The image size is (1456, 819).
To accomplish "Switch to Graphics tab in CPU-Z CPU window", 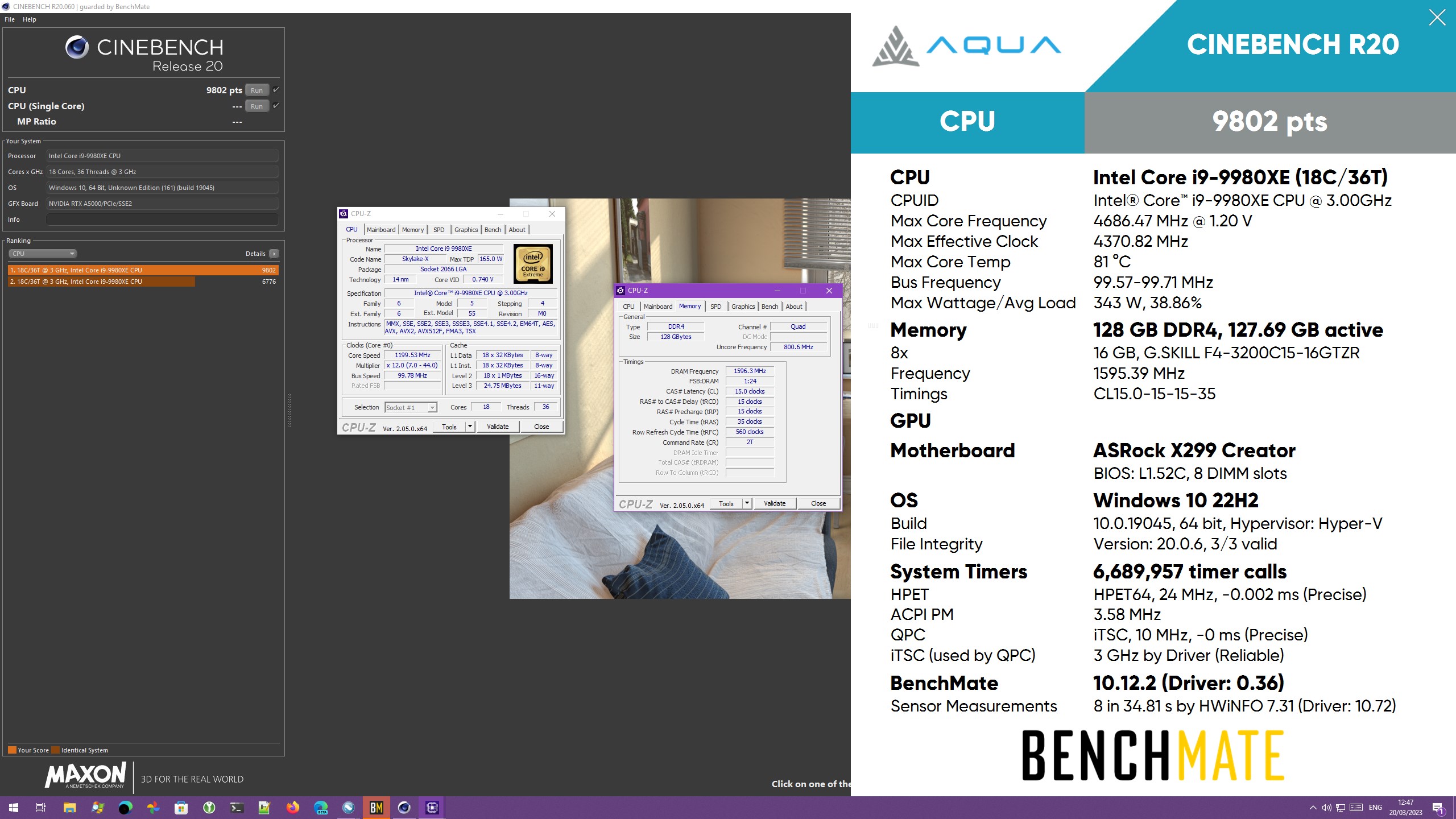I will (466, 230).
